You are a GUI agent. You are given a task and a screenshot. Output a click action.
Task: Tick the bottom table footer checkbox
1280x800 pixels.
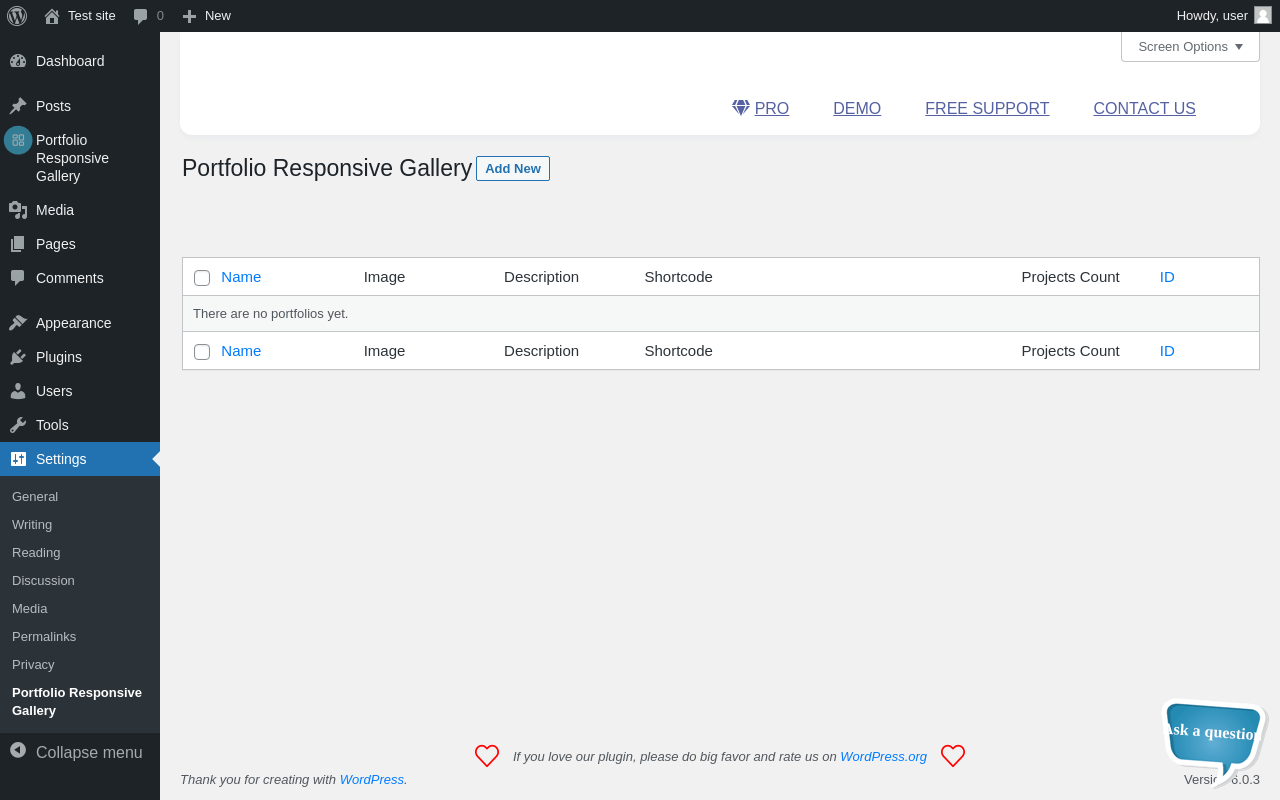pos(202,352)
